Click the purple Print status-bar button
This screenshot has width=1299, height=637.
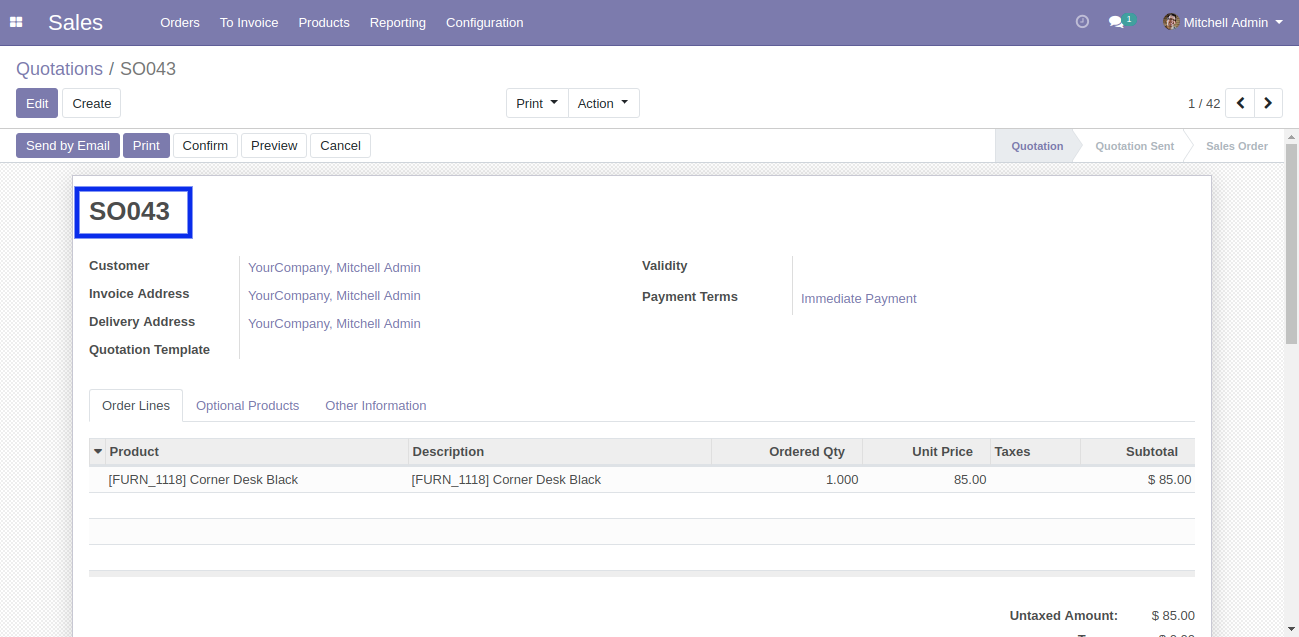click(x=146, y=146)
